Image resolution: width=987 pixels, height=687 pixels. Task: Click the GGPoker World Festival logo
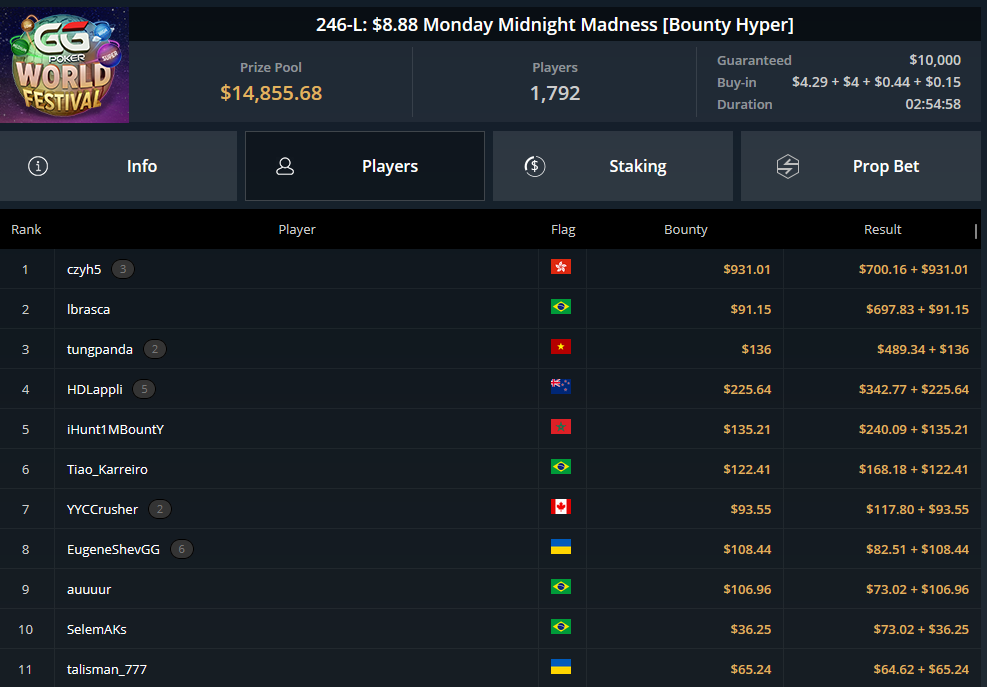click(64, 65)
